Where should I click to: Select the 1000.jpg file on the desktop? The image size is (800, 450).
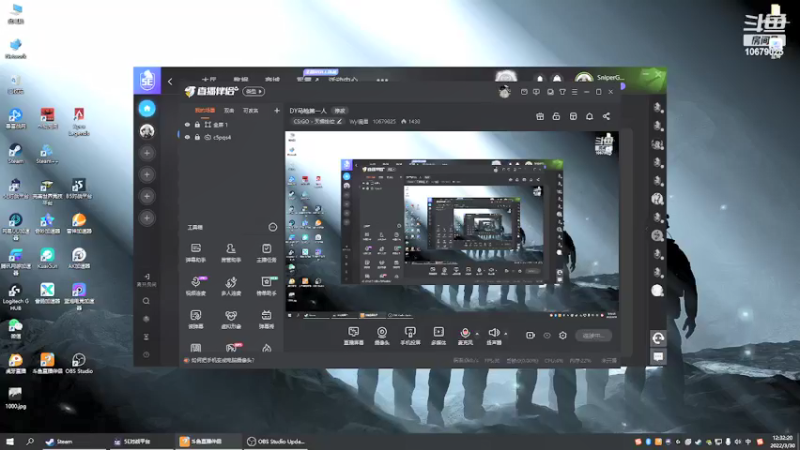click(x=15, y=398)
